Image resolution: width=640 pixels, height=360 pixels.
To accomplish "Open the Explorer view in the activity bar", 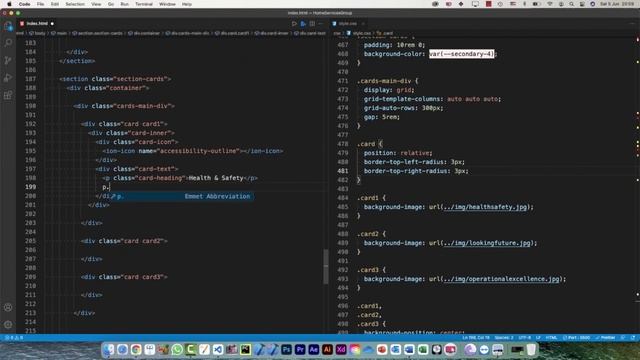I will click(x=8, y=26).
